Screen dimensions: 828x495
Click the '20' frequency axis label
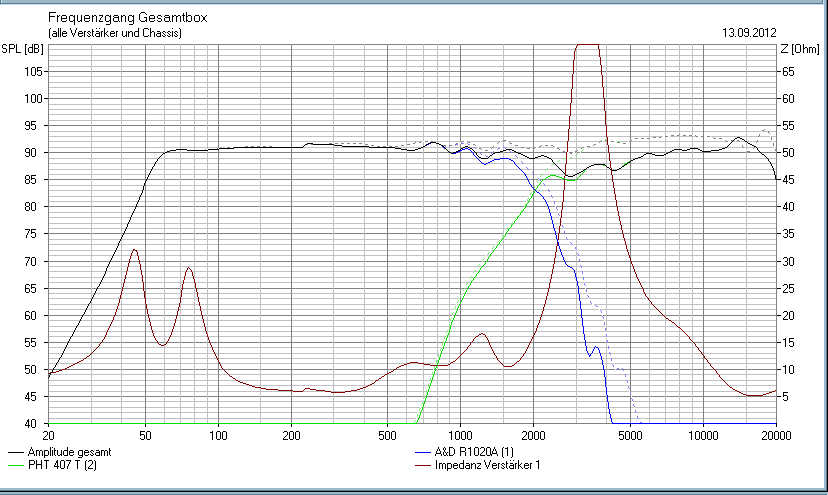[x=48, y=436]
